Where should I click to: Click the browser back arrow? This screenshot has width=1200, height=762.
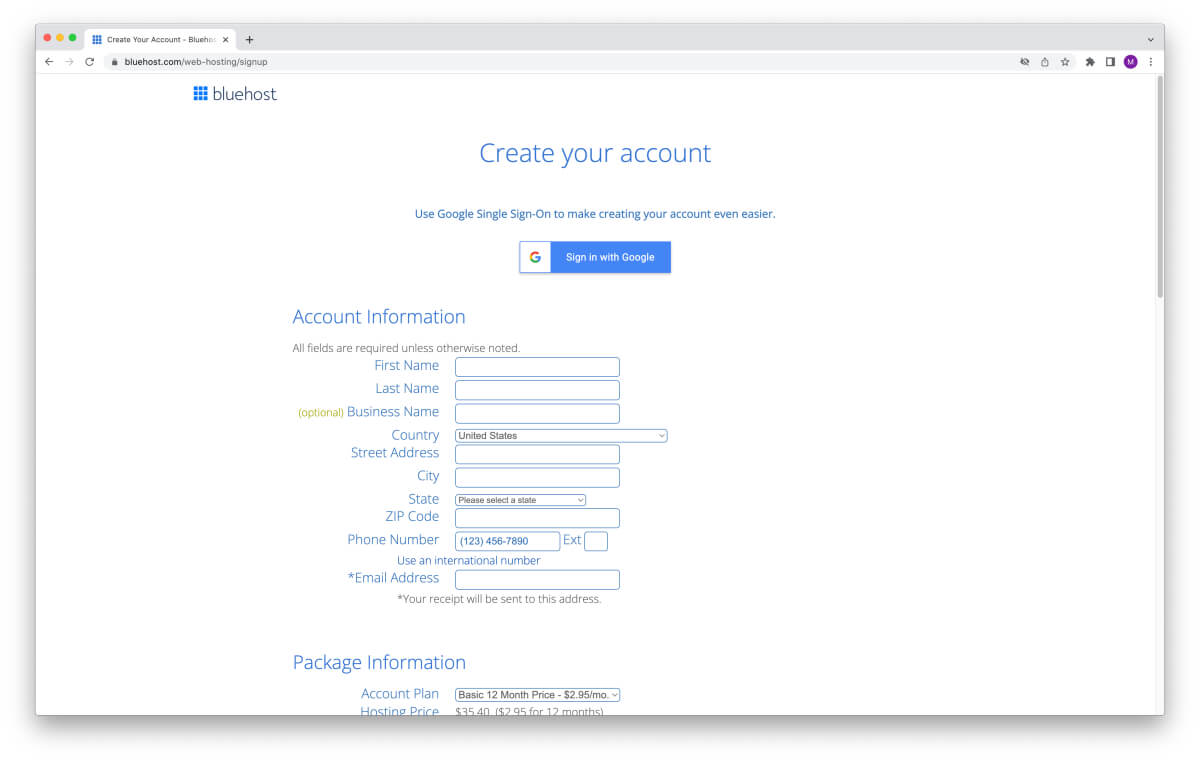point(49,62)
